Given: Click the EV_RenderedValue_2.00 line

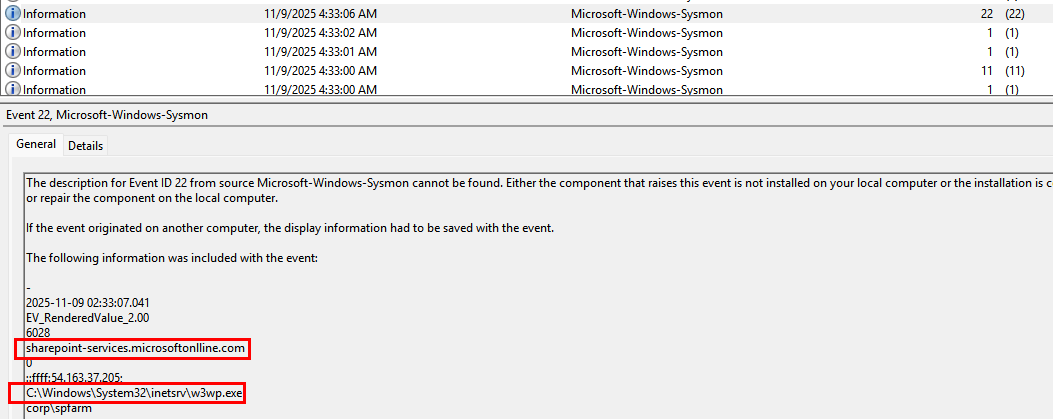Looking at the screenshot, I should 87,318.
